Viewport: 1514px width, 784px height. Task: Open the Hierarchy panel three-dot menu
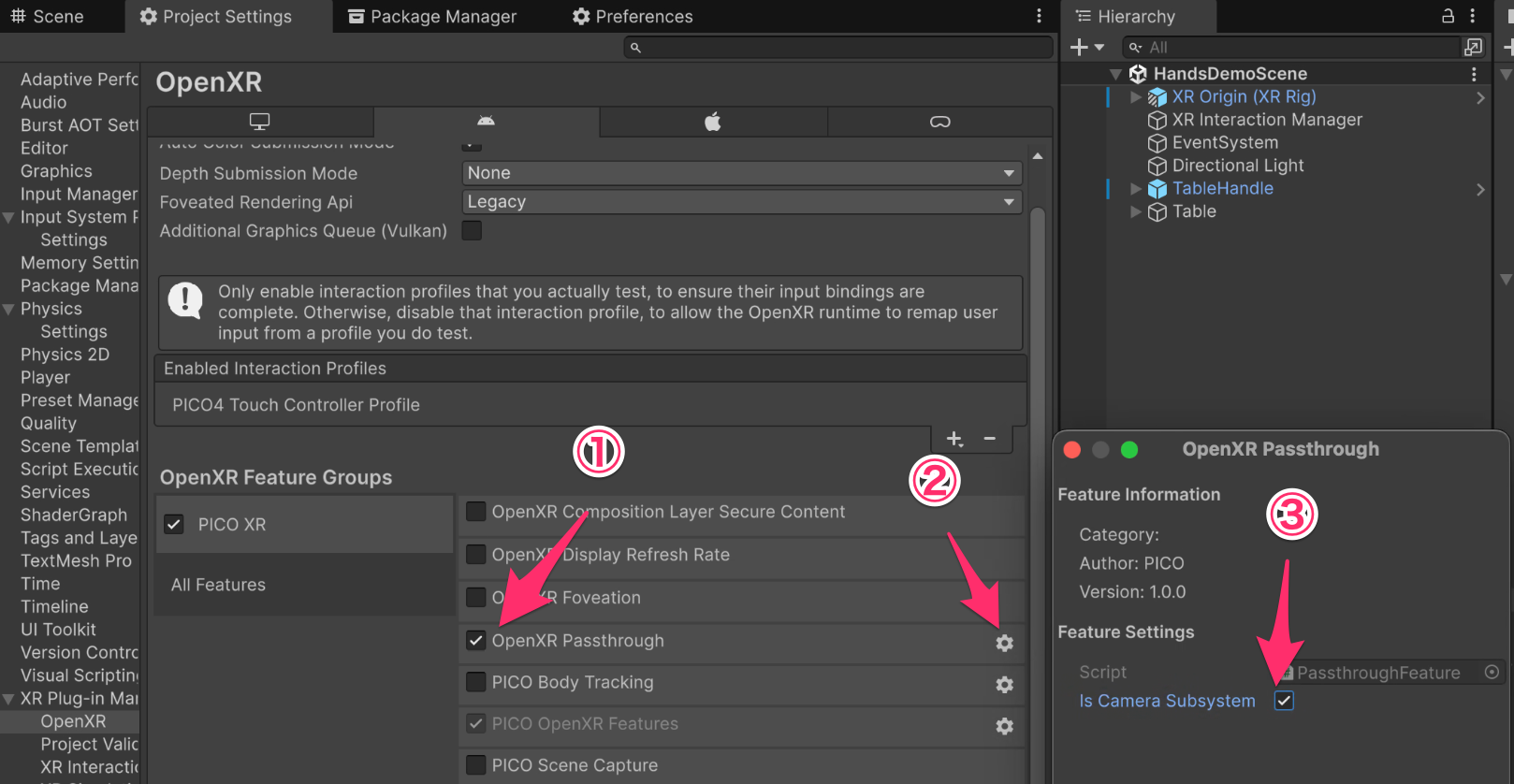pyautogui.click(x=1473, y=16)
